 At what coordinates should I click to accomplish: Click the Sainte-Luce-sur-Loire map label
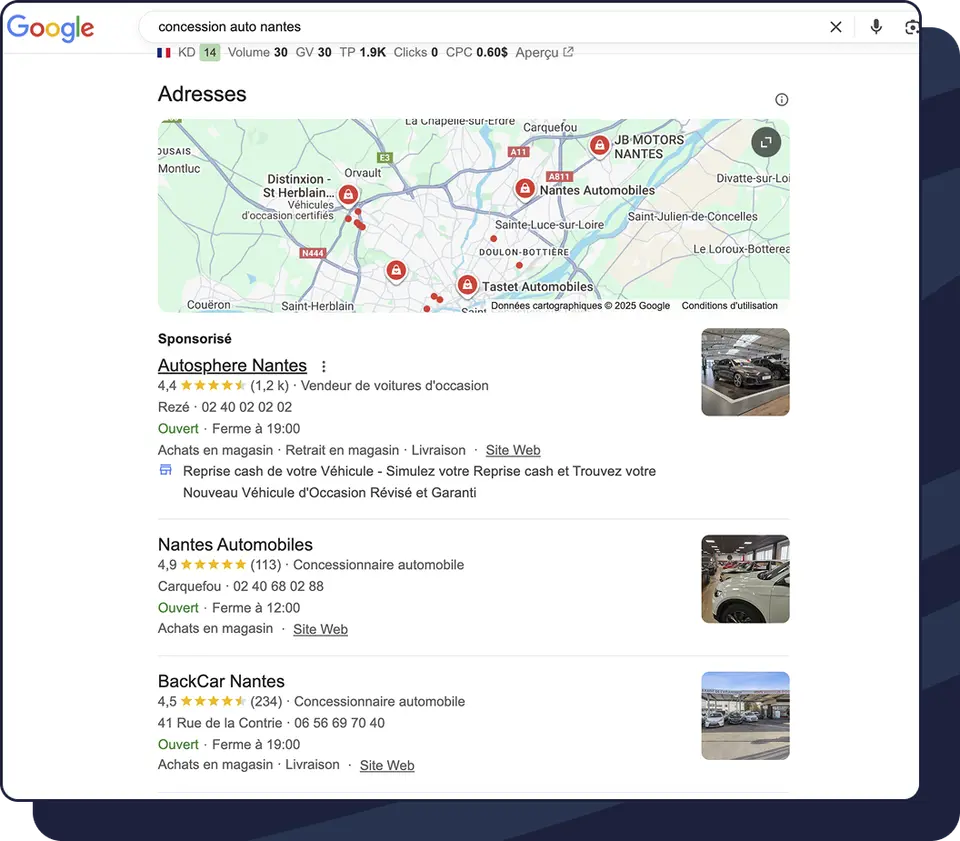coord(549,225)
